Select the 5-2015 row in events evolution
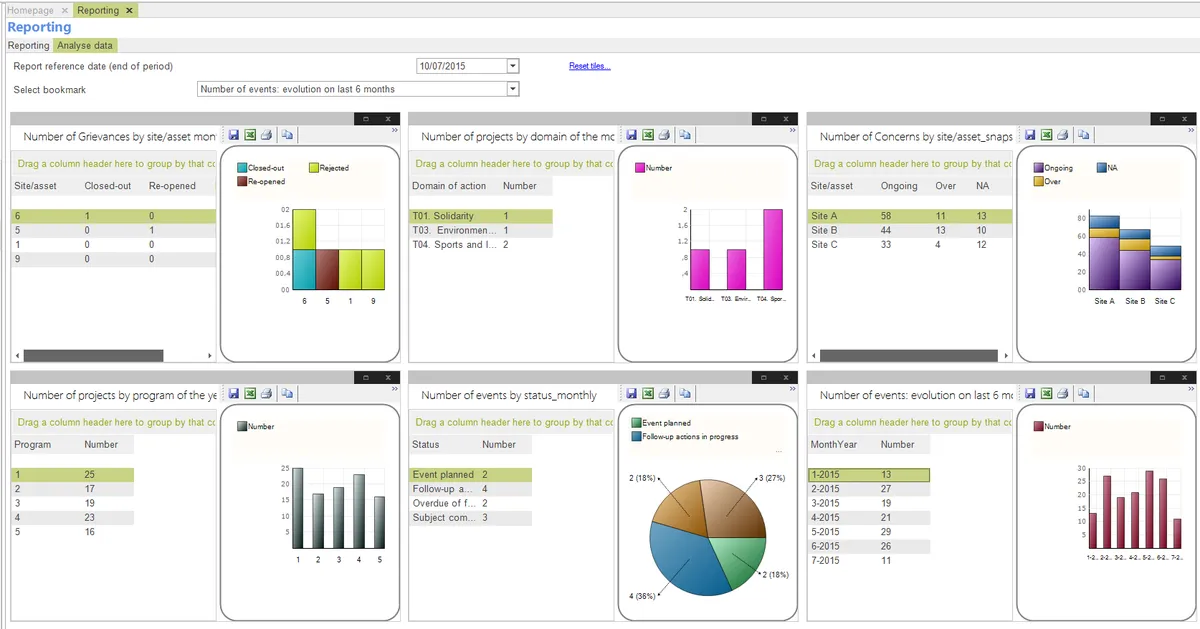Screen dimensions: 1200x629 tap(869, 532)
